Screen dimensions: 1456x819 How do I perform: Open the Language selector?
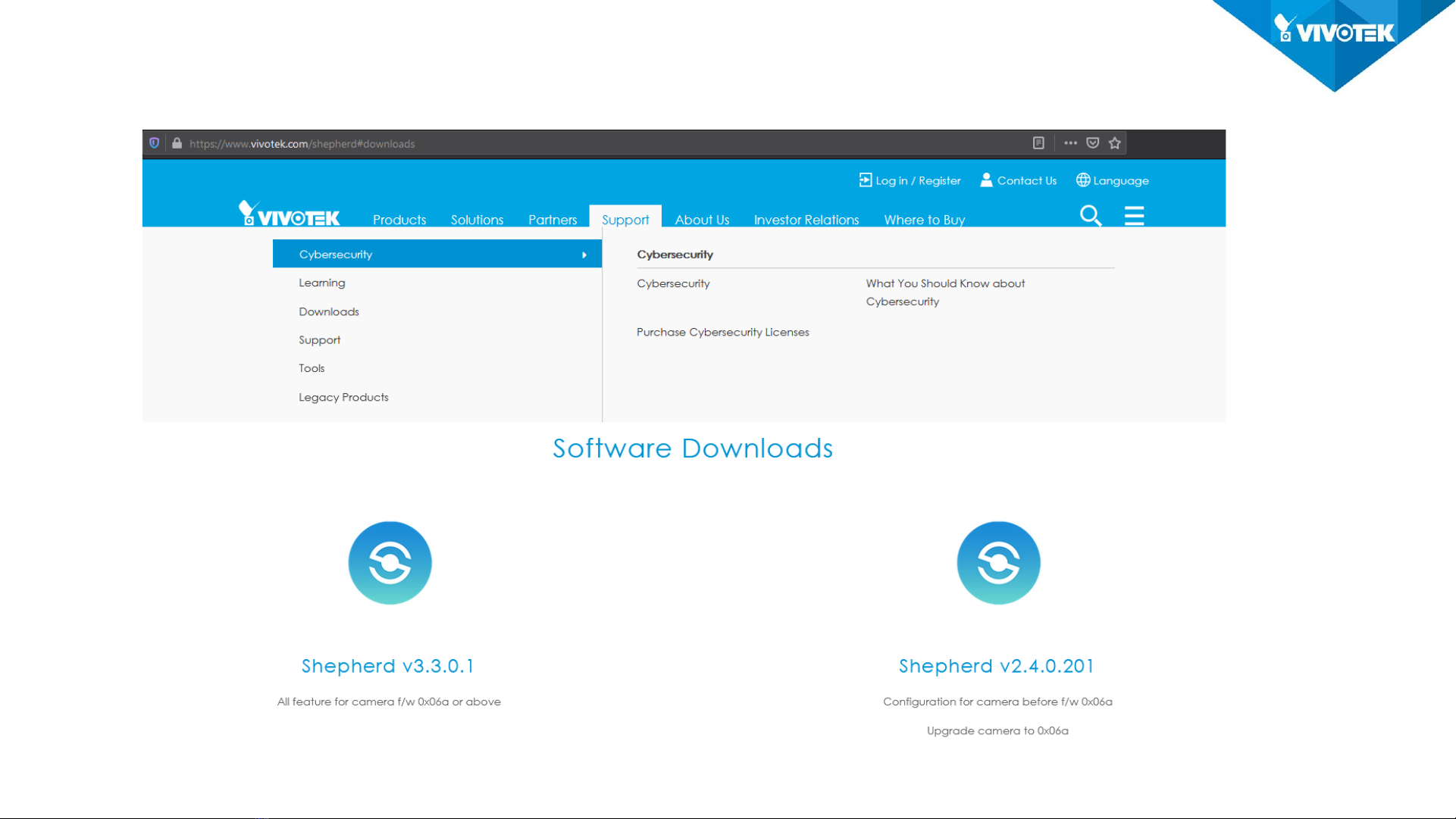pyautogui.click(x=1112, y=180)
